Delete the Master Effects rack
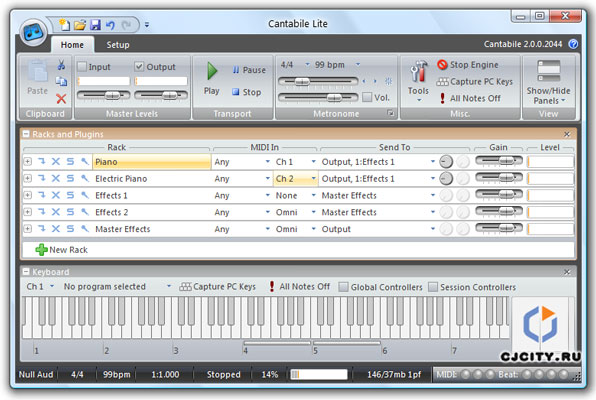The height and width of the screenshot is (400, 596). coord(56,229)
